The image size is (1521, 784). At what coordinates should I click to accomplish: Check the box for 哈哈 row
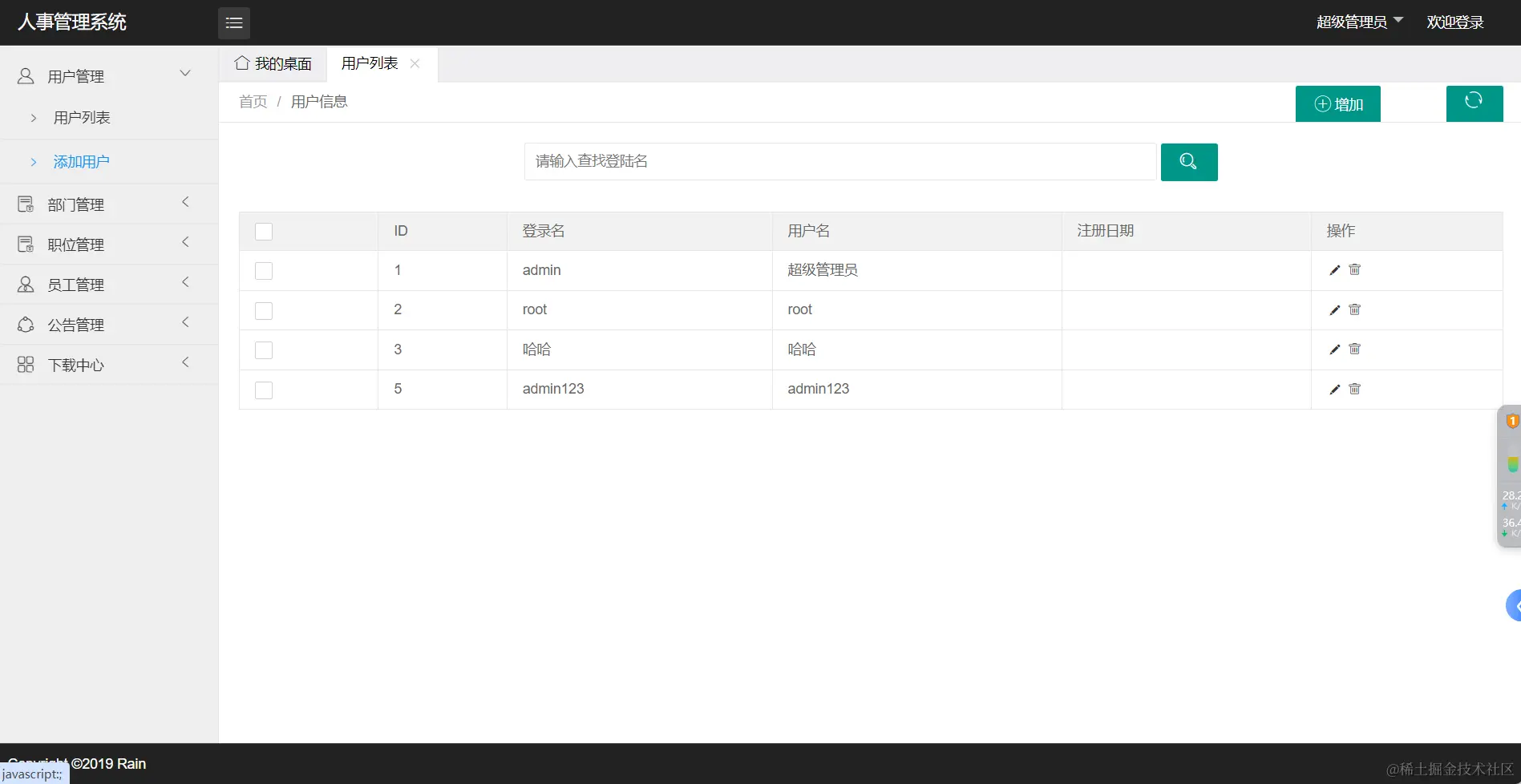tap(264, 350)
